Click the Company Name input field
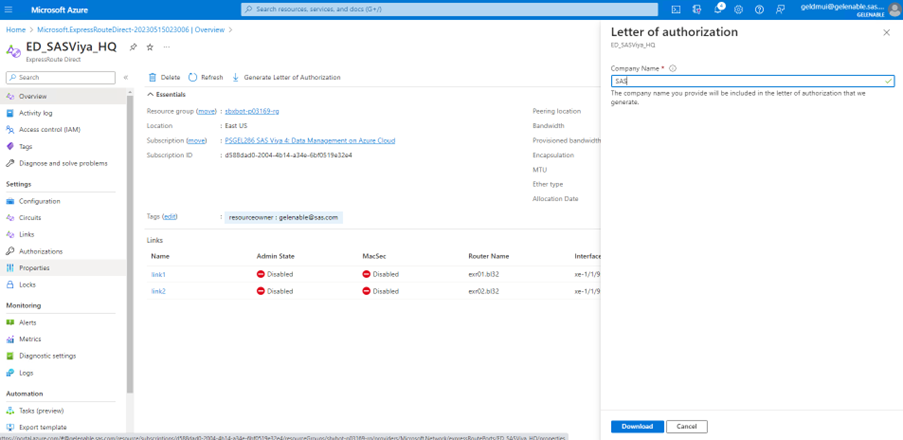Screen dimensions: 903x440 tap(752, 81)
